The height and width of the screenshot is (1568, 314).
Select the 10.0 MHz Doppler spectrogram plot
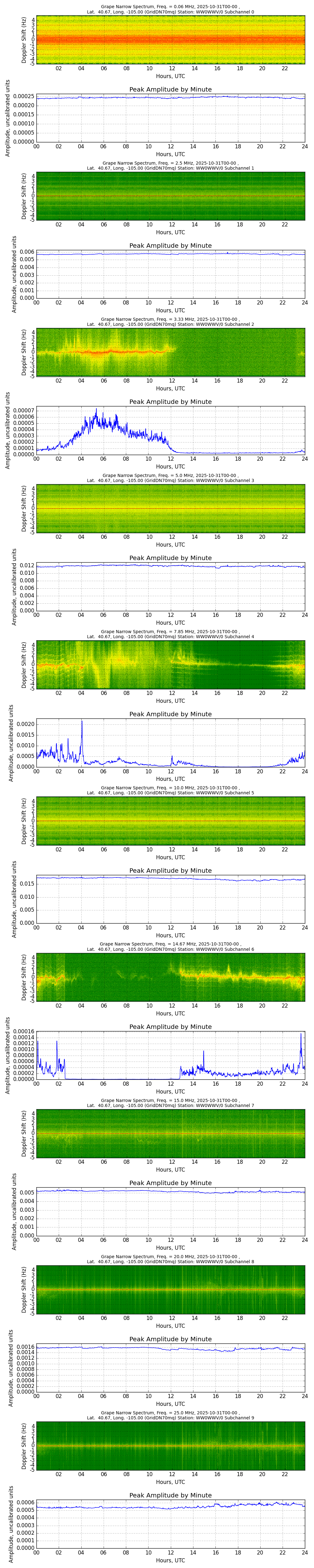coord(170,821)
